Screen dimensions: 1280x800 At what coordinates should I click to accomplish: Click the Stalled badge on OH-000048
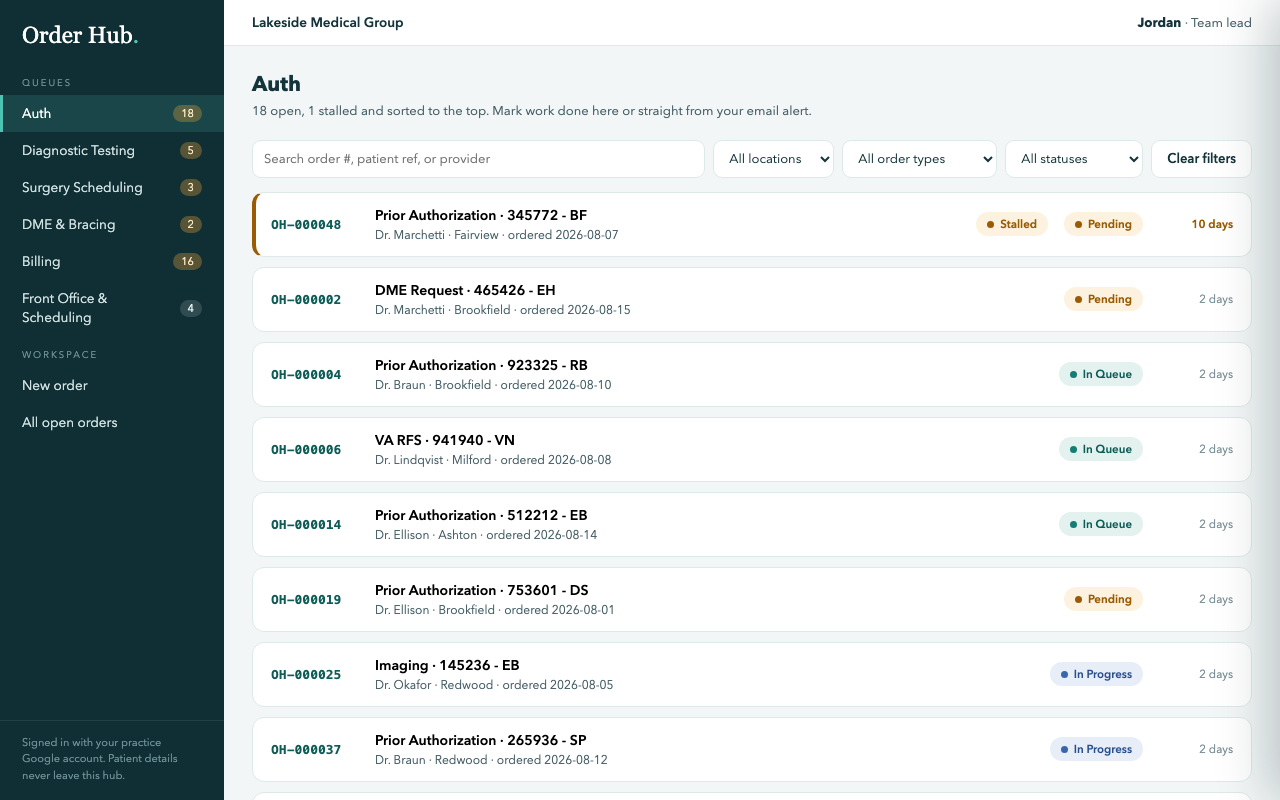pyautogui.click(x=1012, y=224)
